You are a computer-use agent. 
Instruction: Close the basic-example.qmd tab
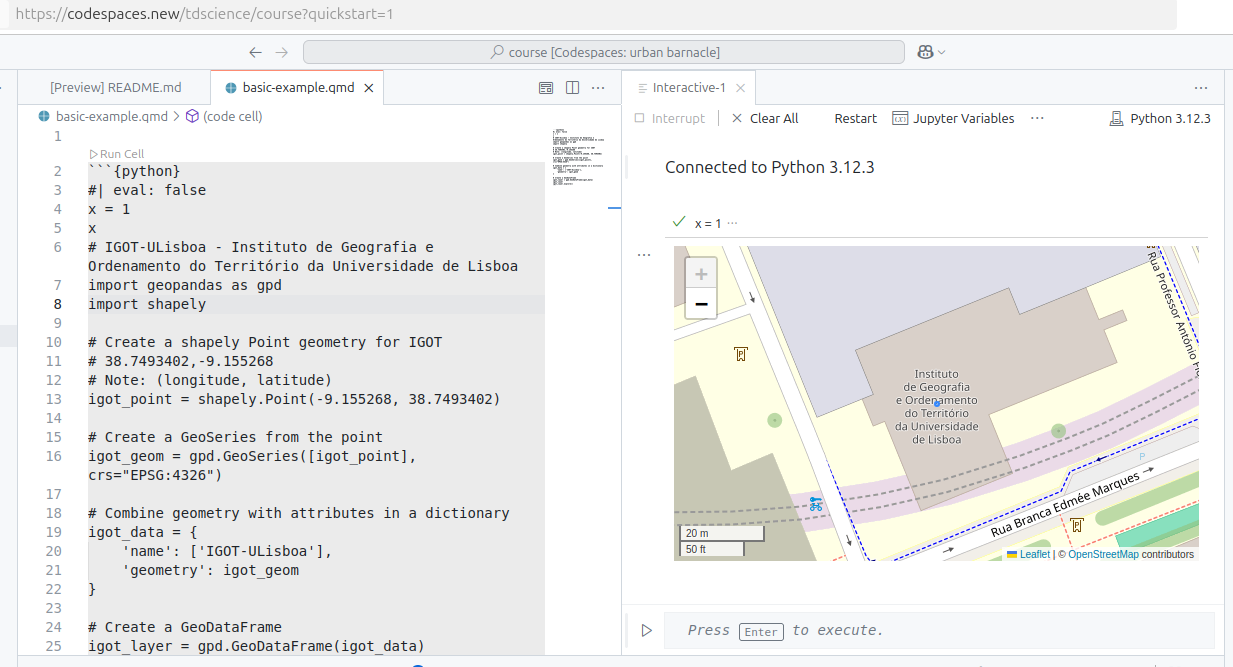369,88
